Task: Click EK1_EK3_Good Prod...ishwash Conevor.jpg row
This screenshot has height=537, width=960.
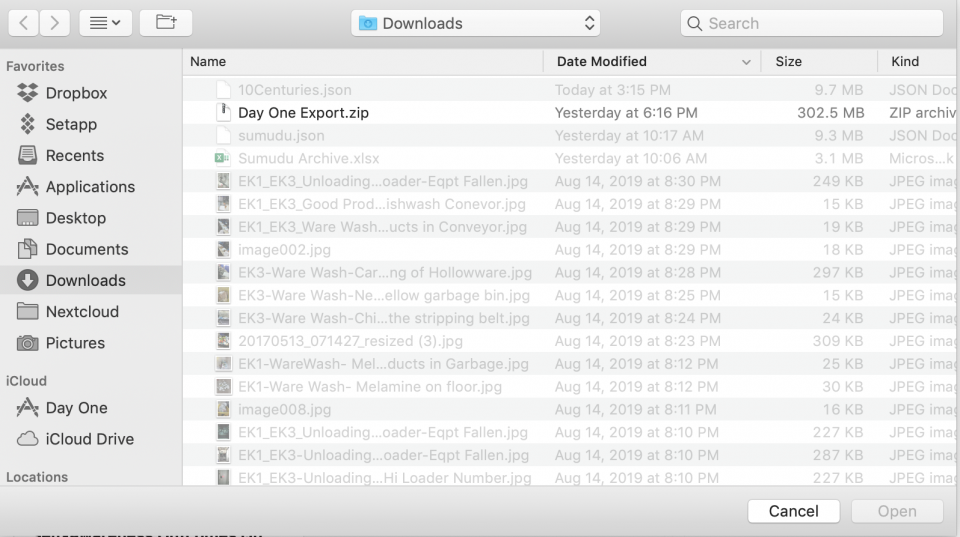Action: click(x=570, y=204)
